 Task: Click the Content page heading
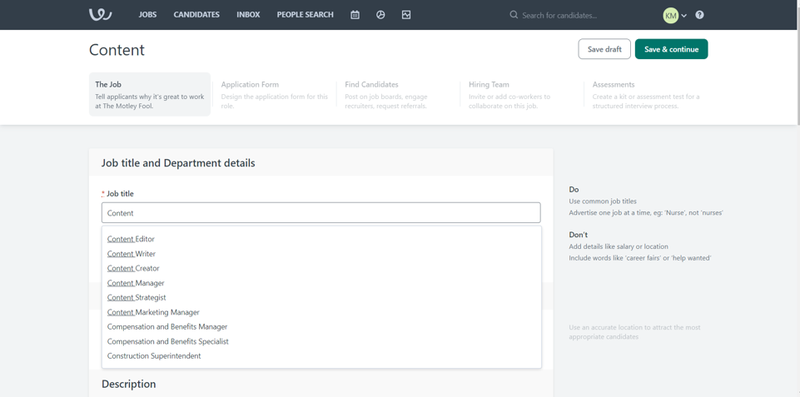117,49
